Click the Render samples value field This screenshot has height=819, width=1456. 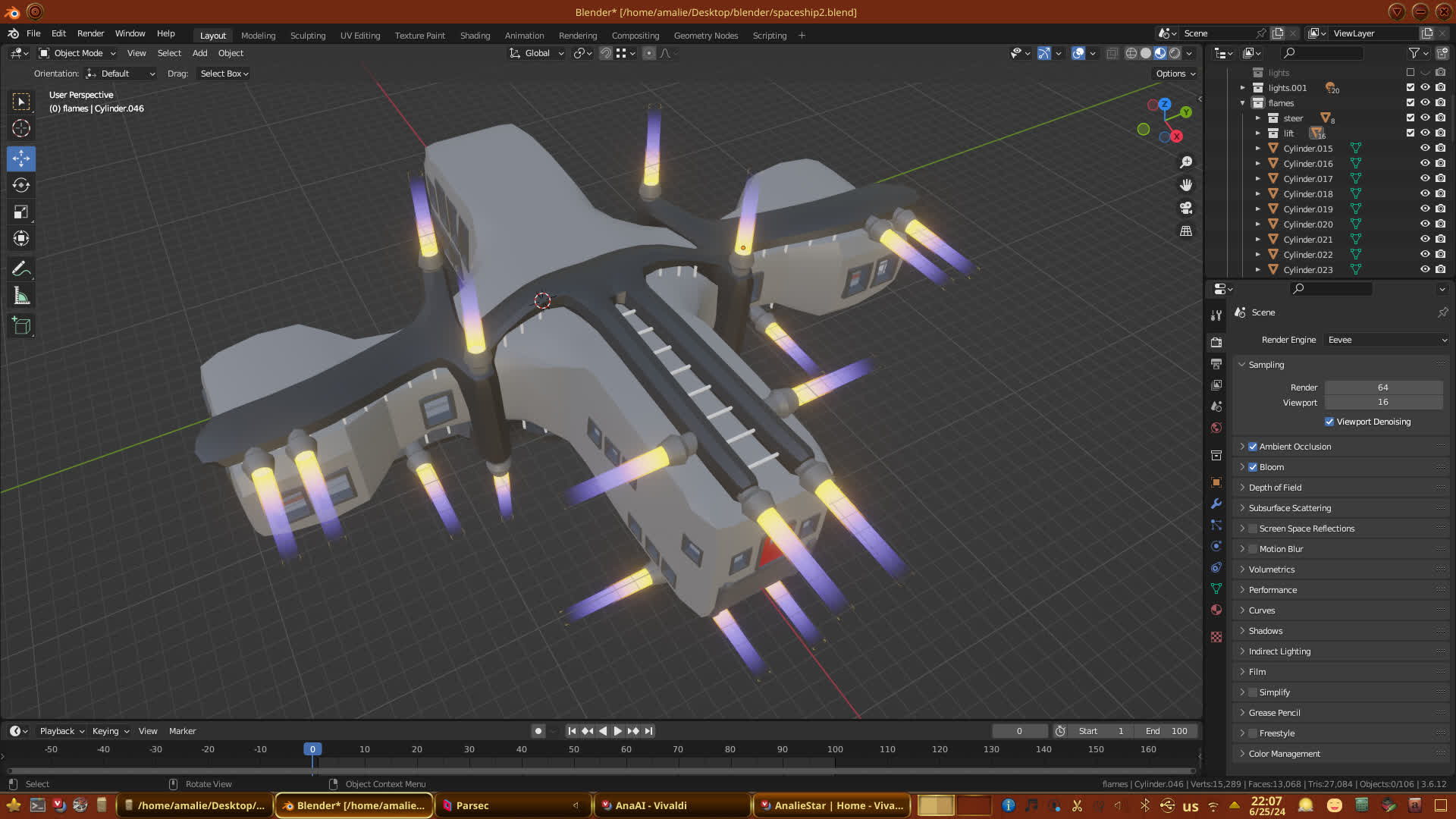point(1382,388)
